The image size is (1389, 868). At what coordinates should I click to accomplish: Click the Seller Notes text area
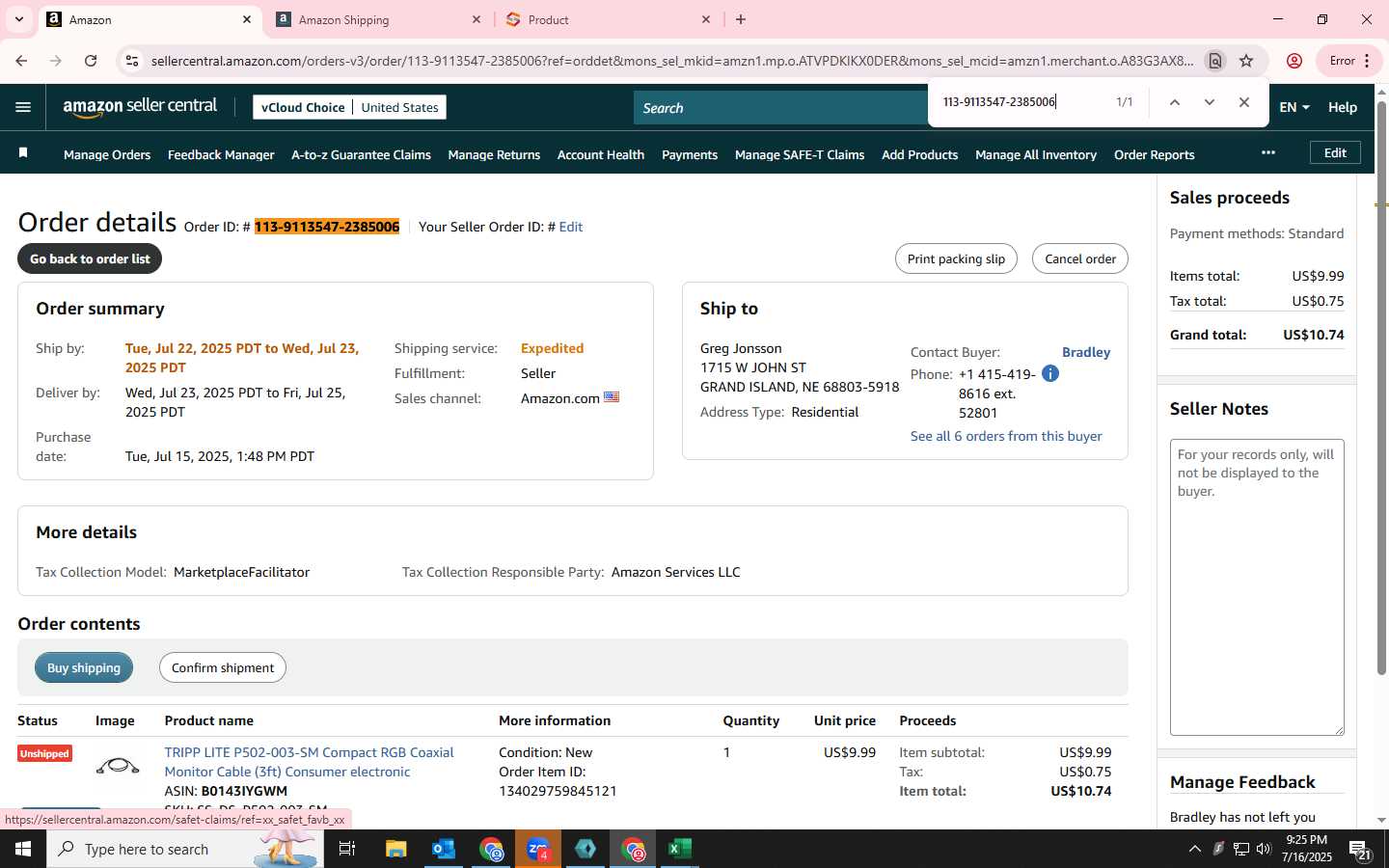coord(1257,587)
